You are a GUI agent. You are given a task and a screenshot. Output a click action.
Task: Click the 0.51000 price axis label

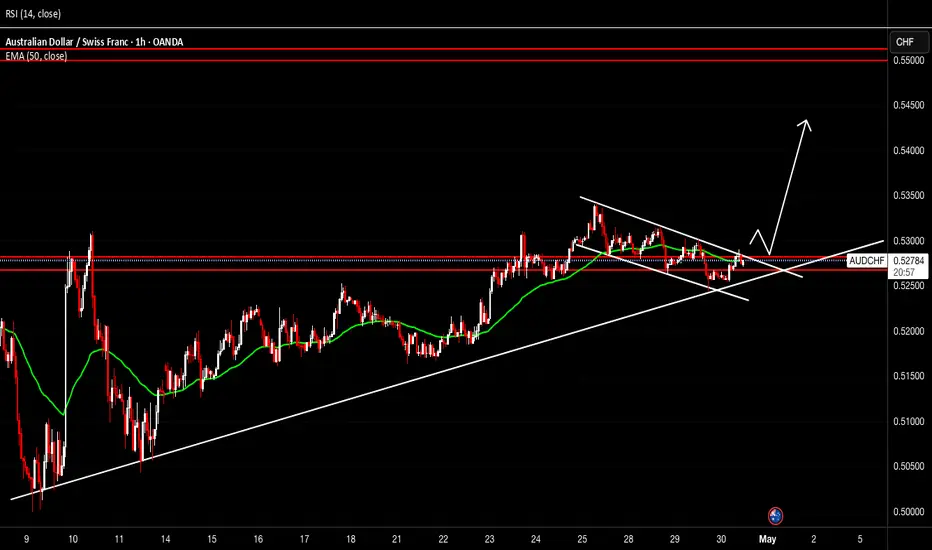[x=908, y=422]
